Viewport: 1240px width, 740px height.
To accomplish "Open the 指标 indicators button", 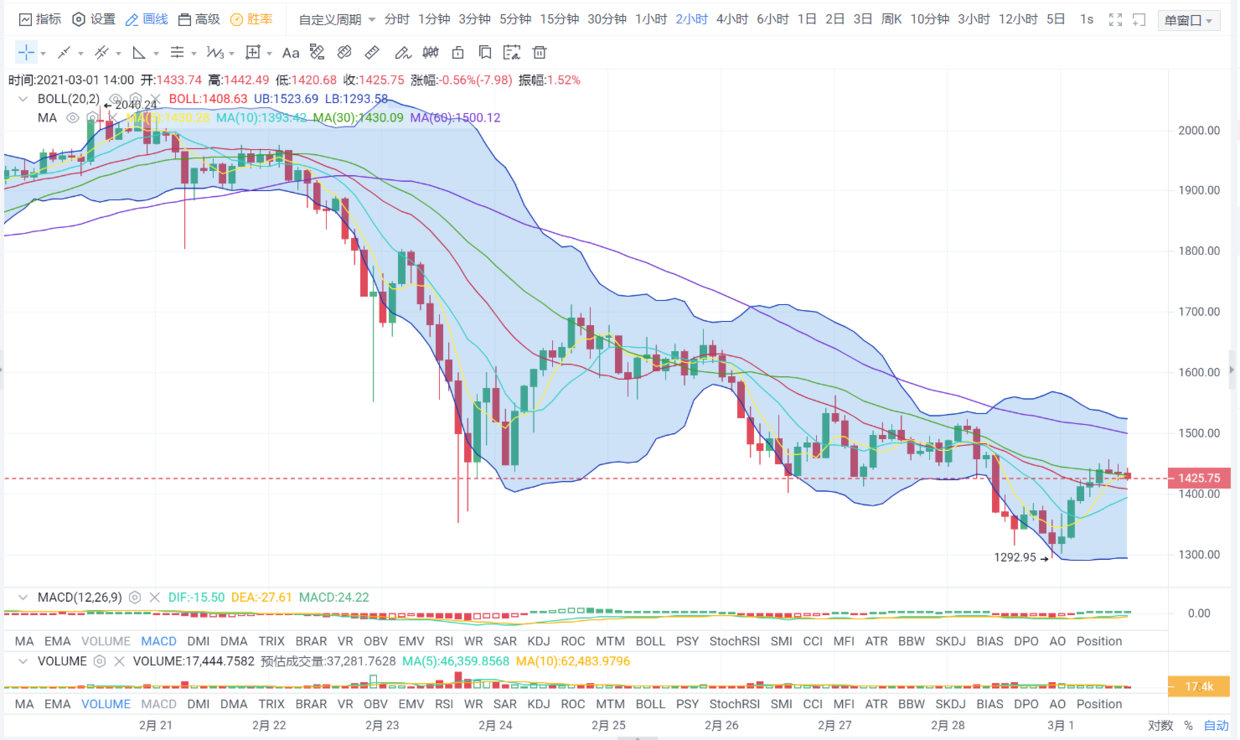I will [40, 20].
